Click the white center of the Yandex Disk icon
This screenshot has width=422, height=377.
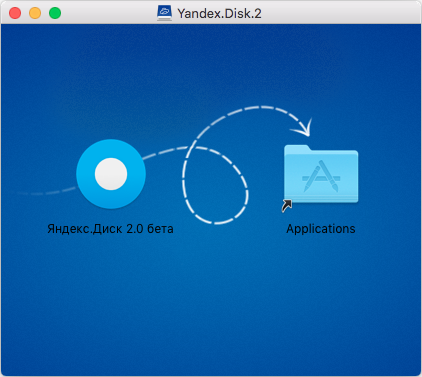pos(111,174)
